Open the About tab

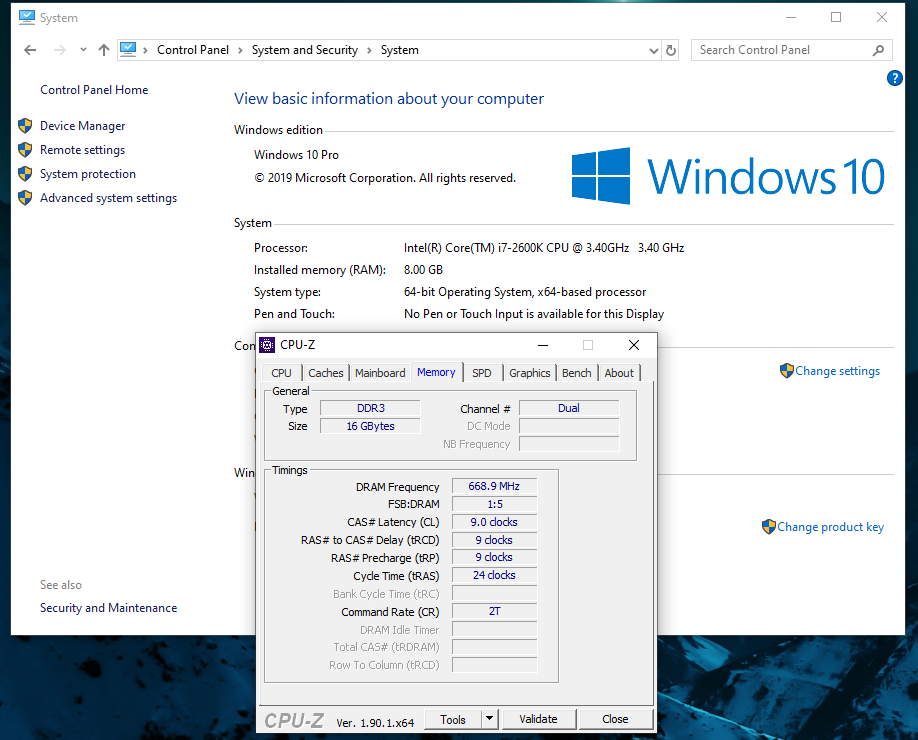[619, 373]
